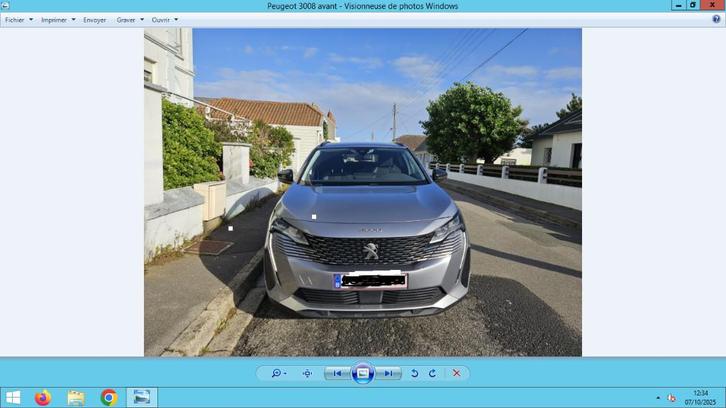Click the fit-to-window actual size icon
Screen dimensions: 726x408
(307, 373)
